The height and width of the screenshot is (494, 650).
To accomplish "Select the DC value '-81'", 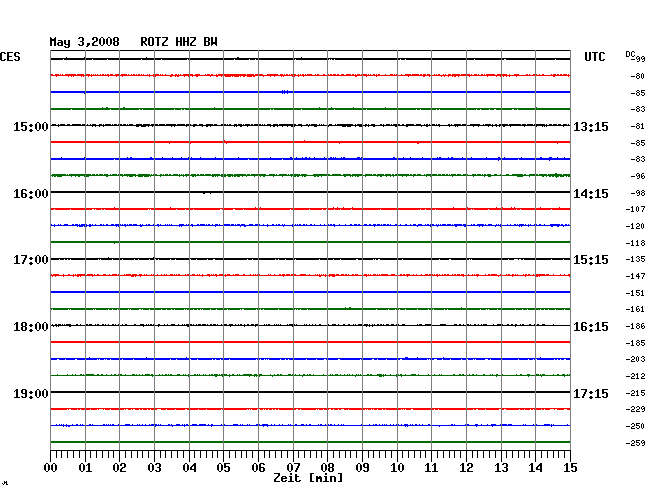I will point(637,126).
